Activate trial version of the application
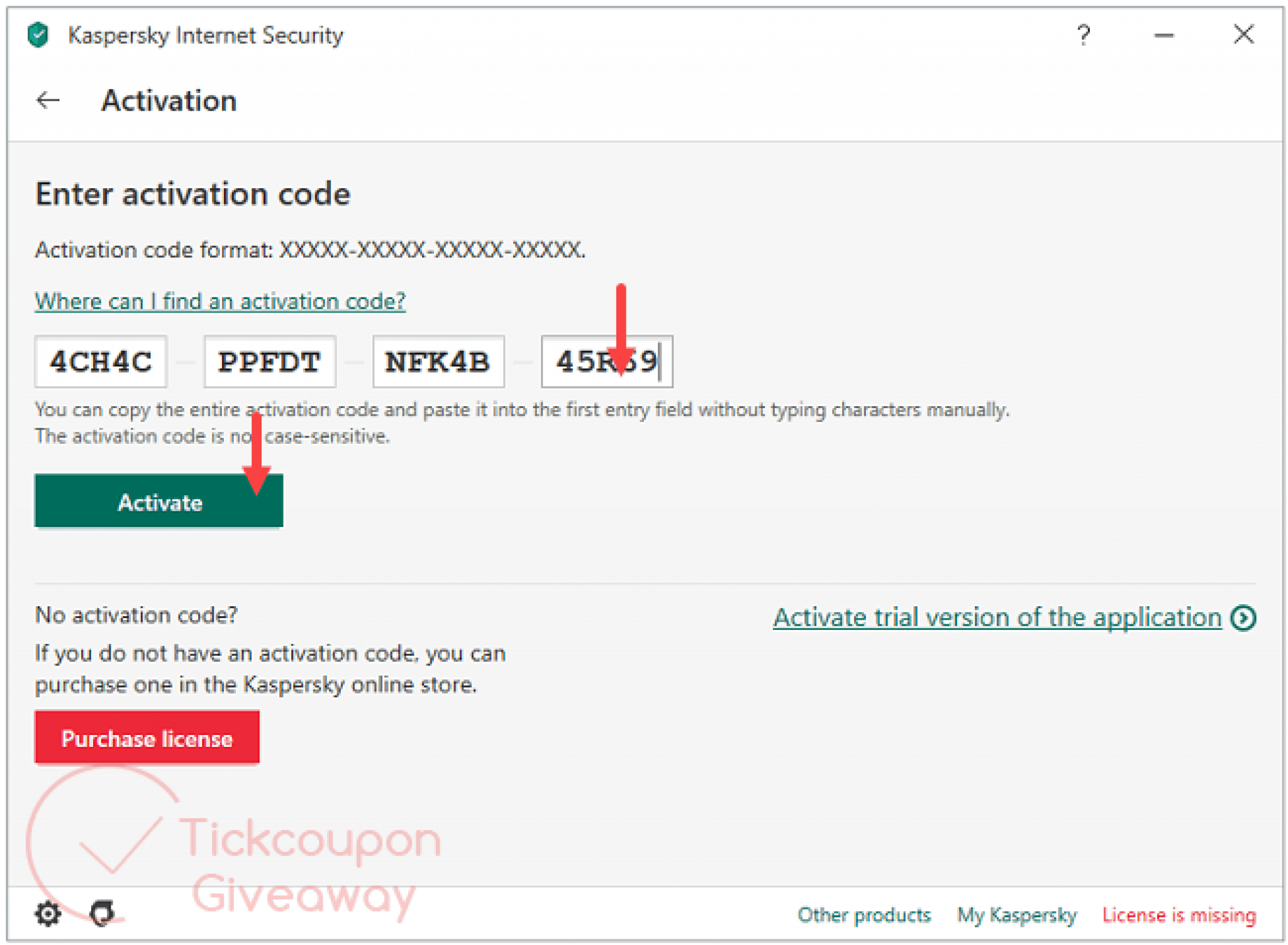 coord(997,617)
